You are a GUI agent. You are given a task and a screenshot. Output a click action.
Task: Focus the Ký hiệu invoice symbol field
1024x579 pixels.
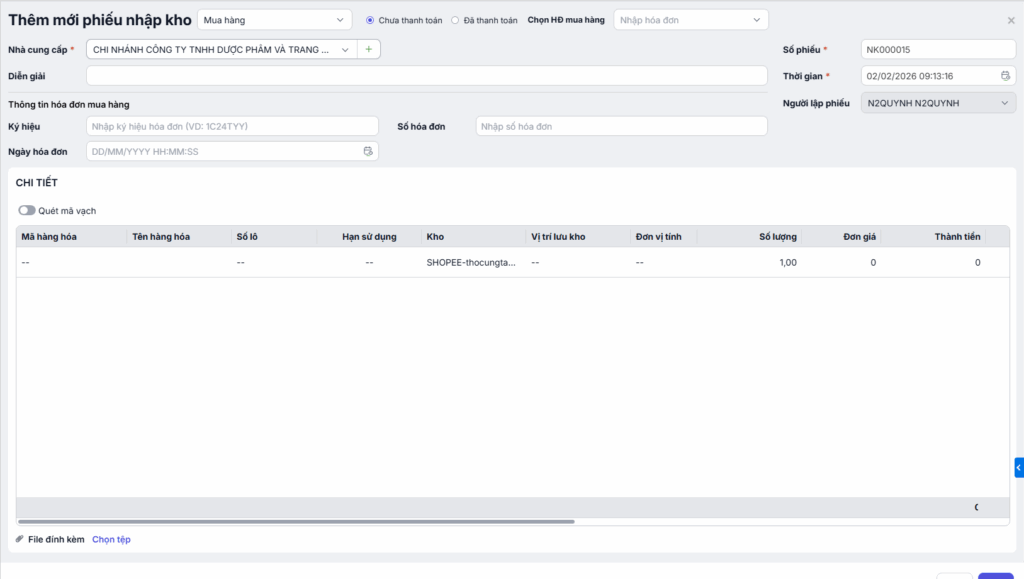(232, 126)
